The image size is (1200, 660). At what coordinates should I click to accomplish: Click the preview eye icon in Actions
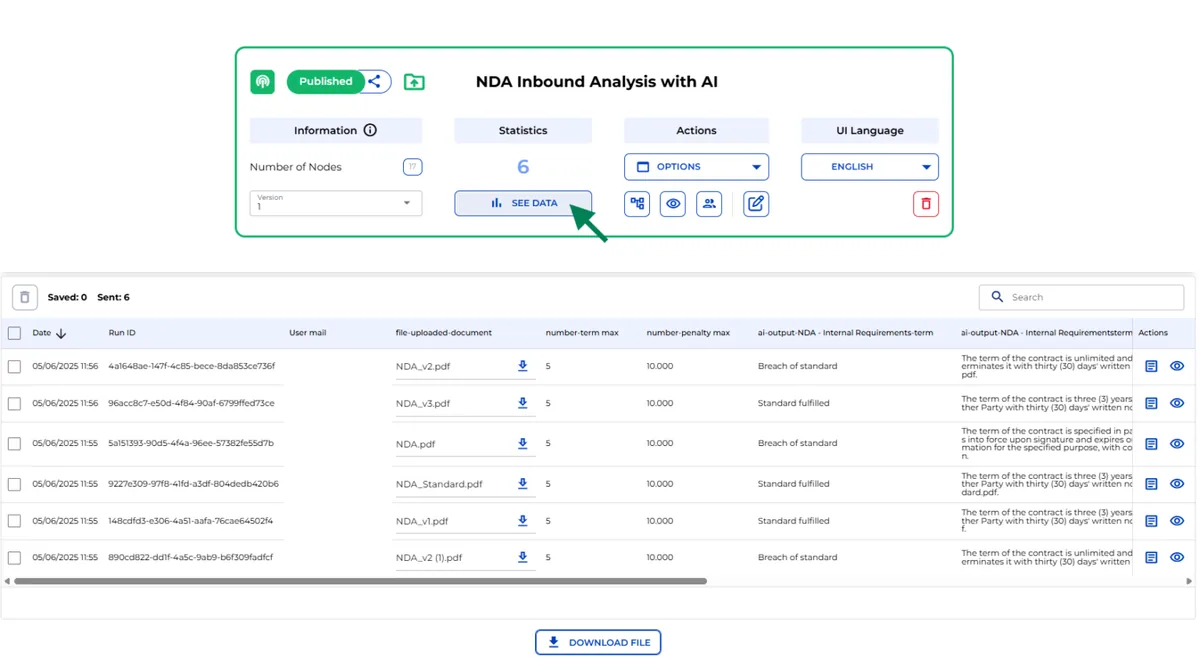[x=673, y=204]
